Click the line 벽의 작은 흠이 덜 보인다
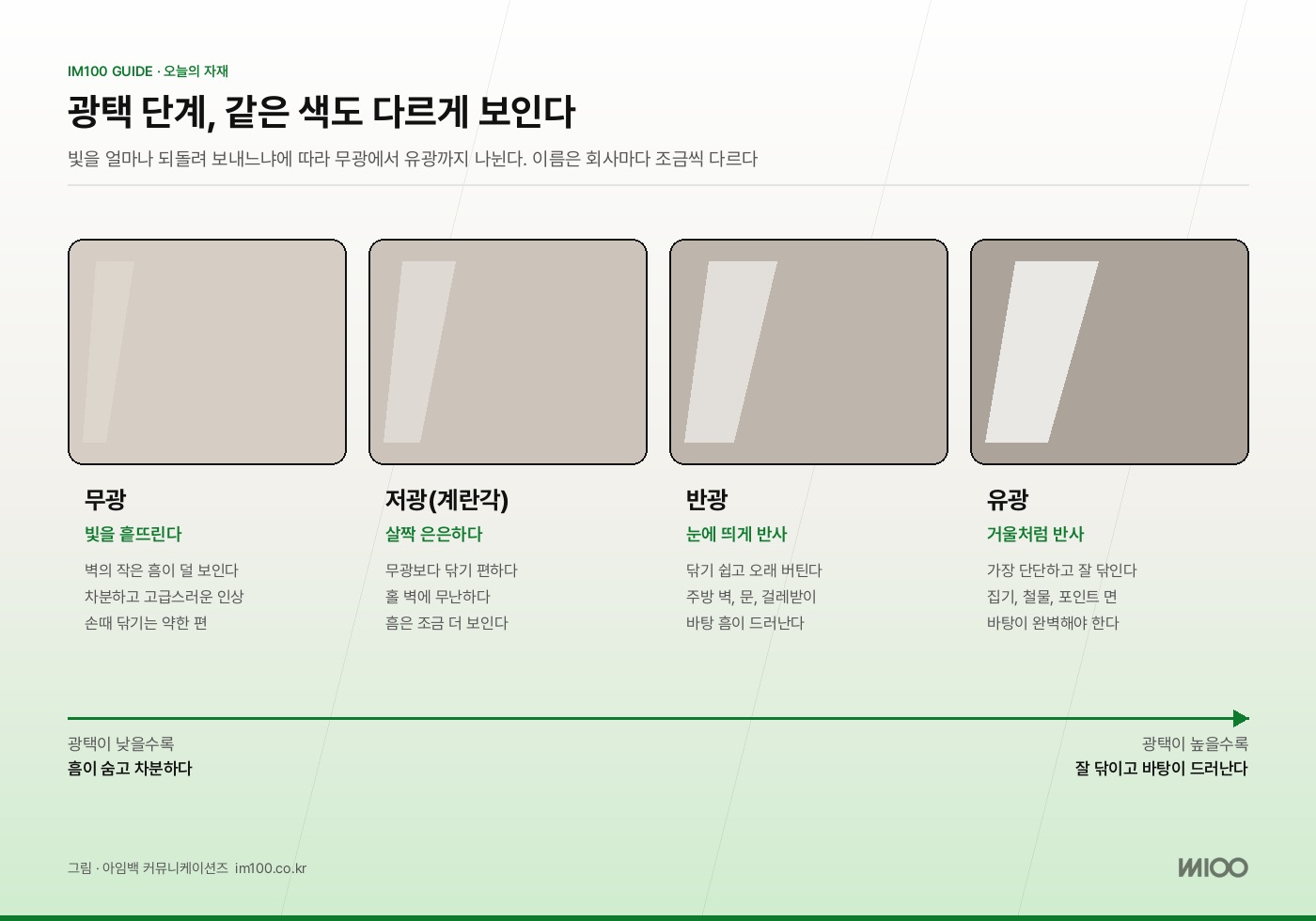 pyautogui.click(x=162, y=570)
